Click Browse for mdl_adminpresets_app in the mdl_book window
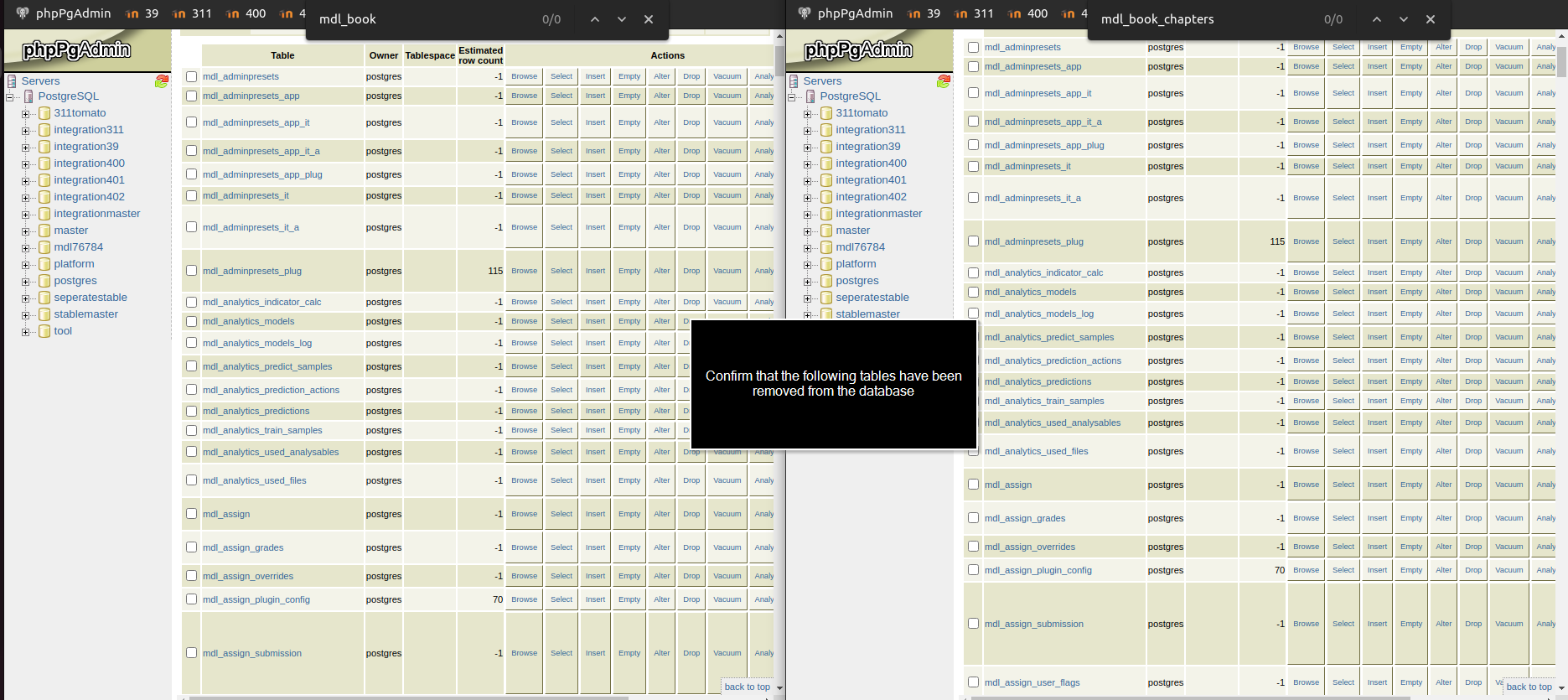1568x700 pixels. pos(525,96)
